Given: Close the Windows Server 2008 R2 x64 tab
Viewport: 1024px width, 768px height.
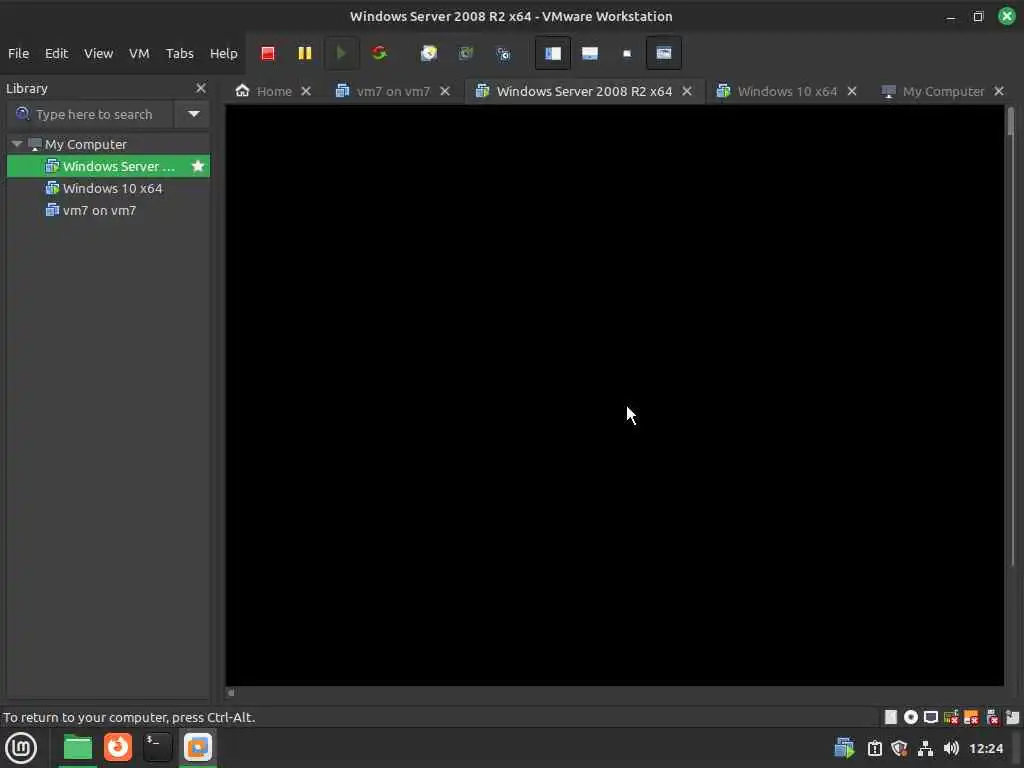Looking at the screenshot, I should click(687, 91).
